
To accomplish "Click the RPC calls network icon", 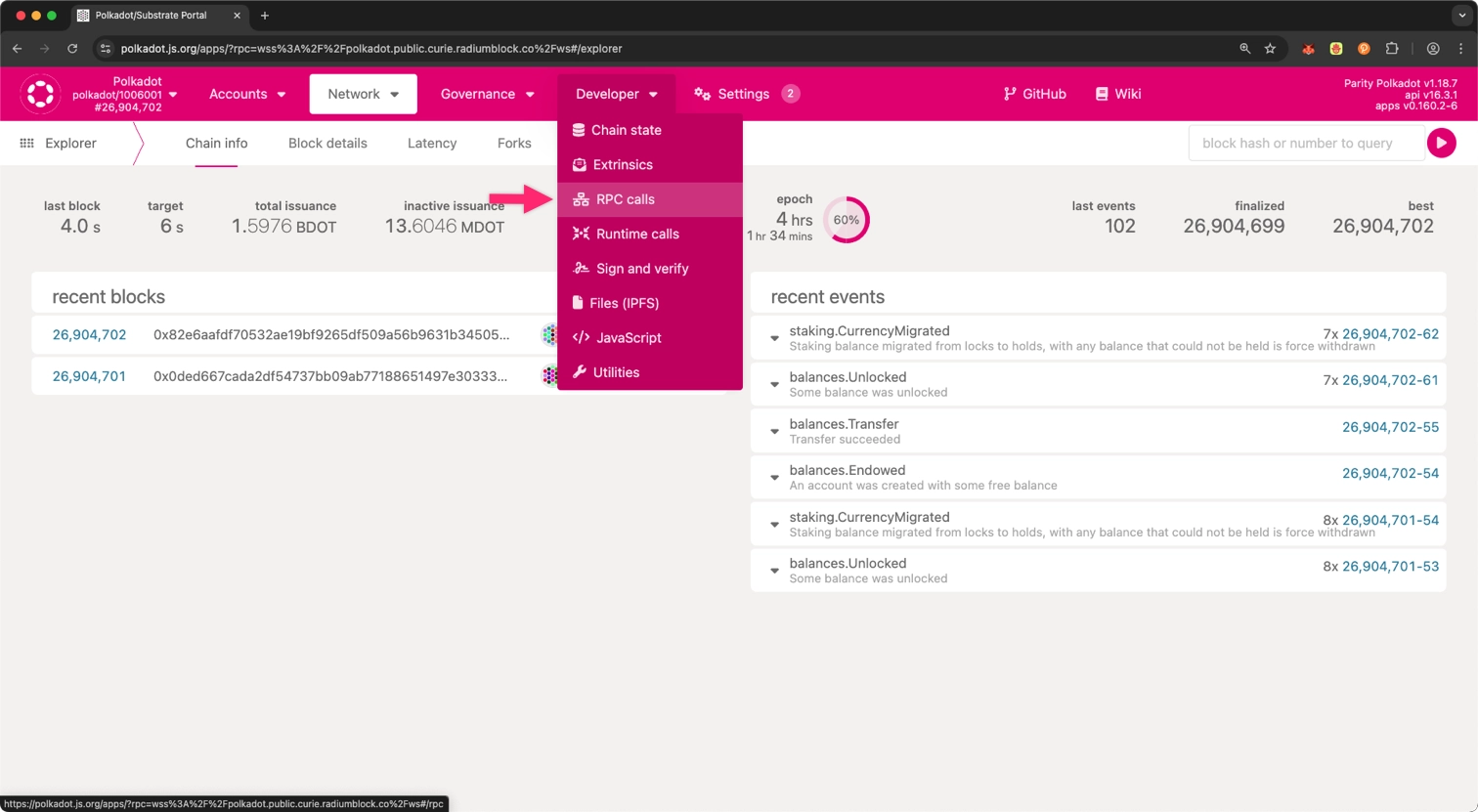I will point(581,199).
